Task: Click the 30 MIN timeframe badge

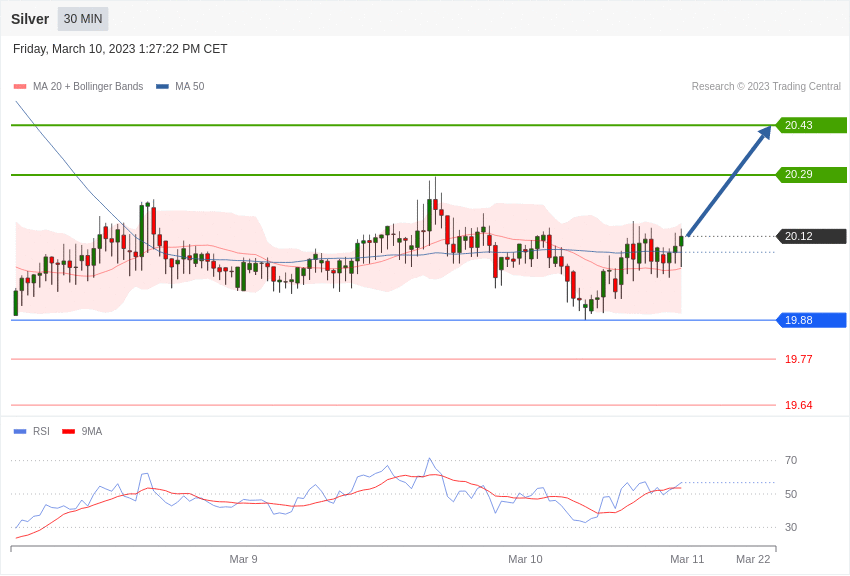Action: (83, 19)
